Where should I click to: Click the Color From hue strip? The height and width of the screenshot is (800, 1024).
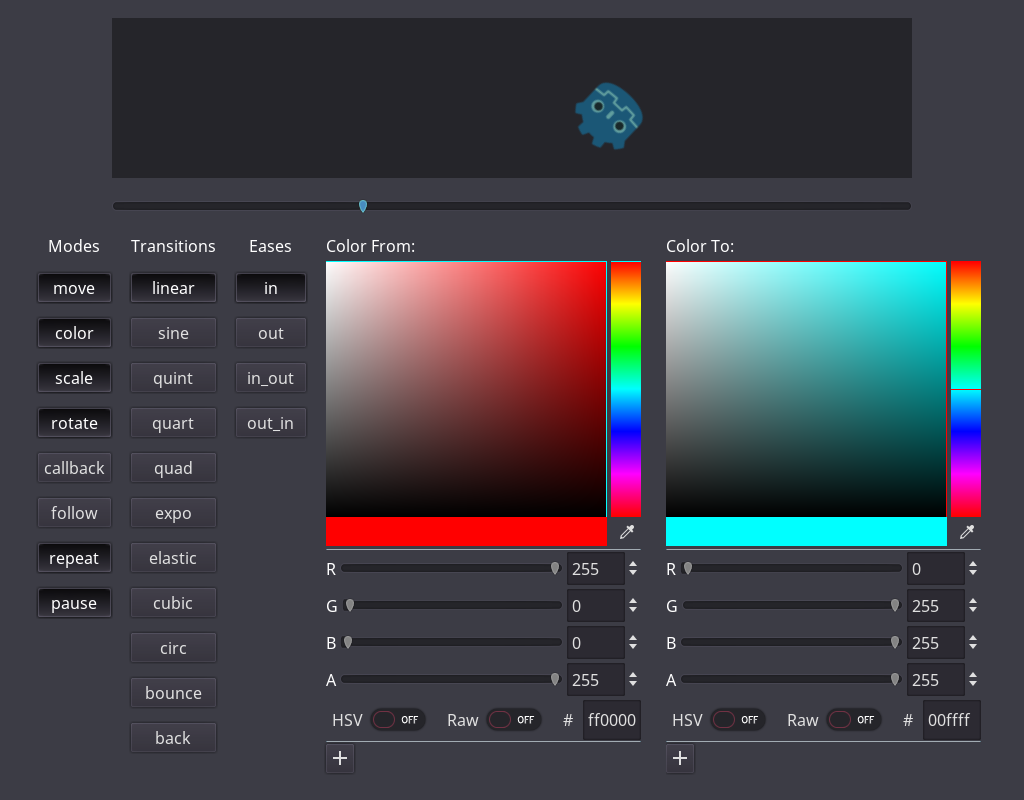click(626, 389)
